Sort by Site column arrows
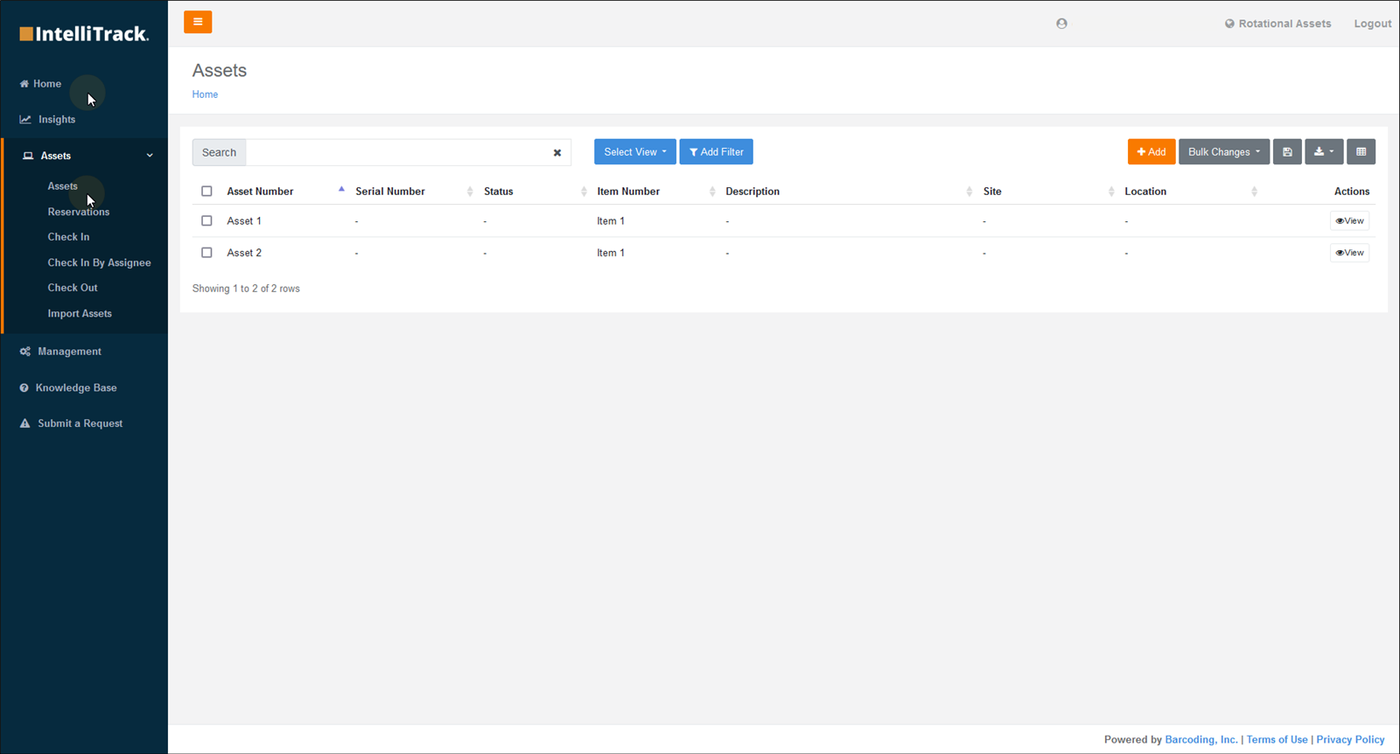The height and width of the screenshot is (754, 1400). pos(1112,191)
